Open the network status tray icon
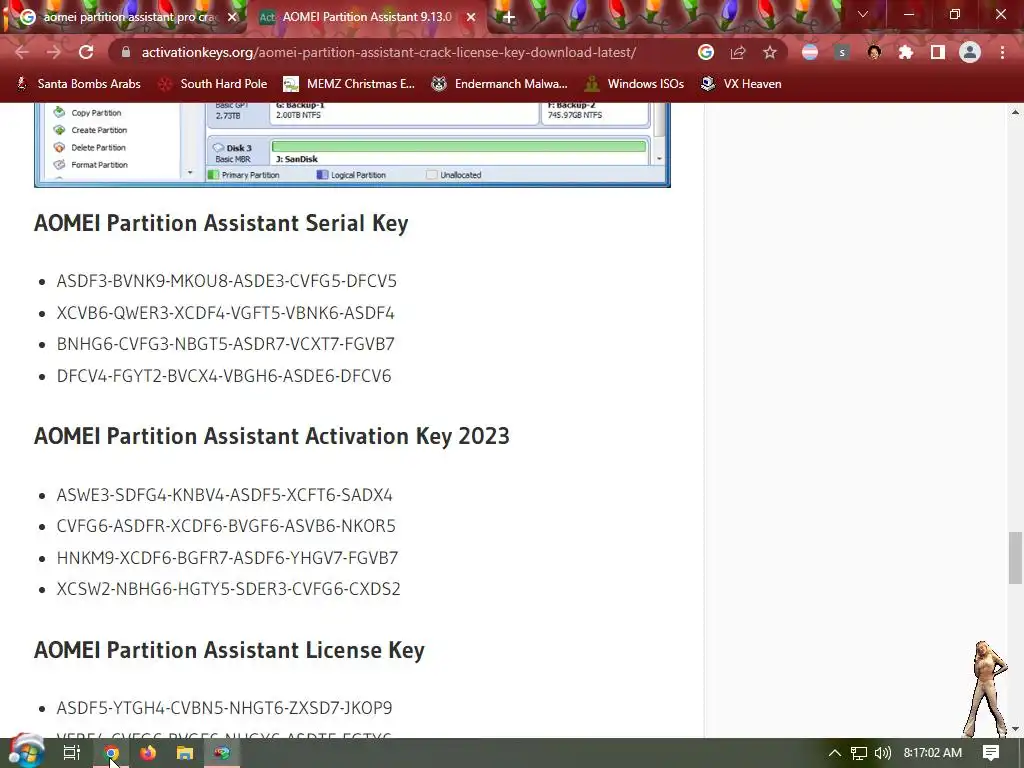1024x768 pixels. [x=859, y=753]
